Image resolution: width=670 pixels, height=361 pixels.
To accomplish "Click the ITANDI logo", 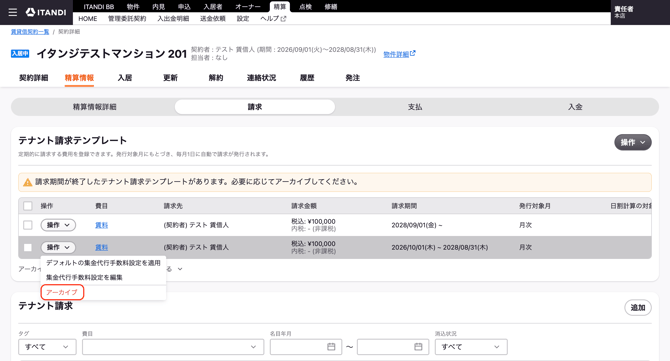I will pos(46,12).
